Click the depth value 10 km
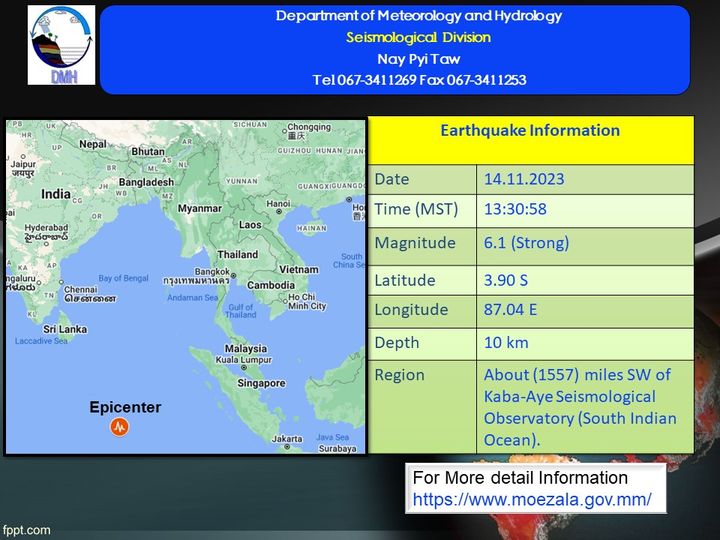Screen dimensions: 720x540 click(x=505, y=343)
